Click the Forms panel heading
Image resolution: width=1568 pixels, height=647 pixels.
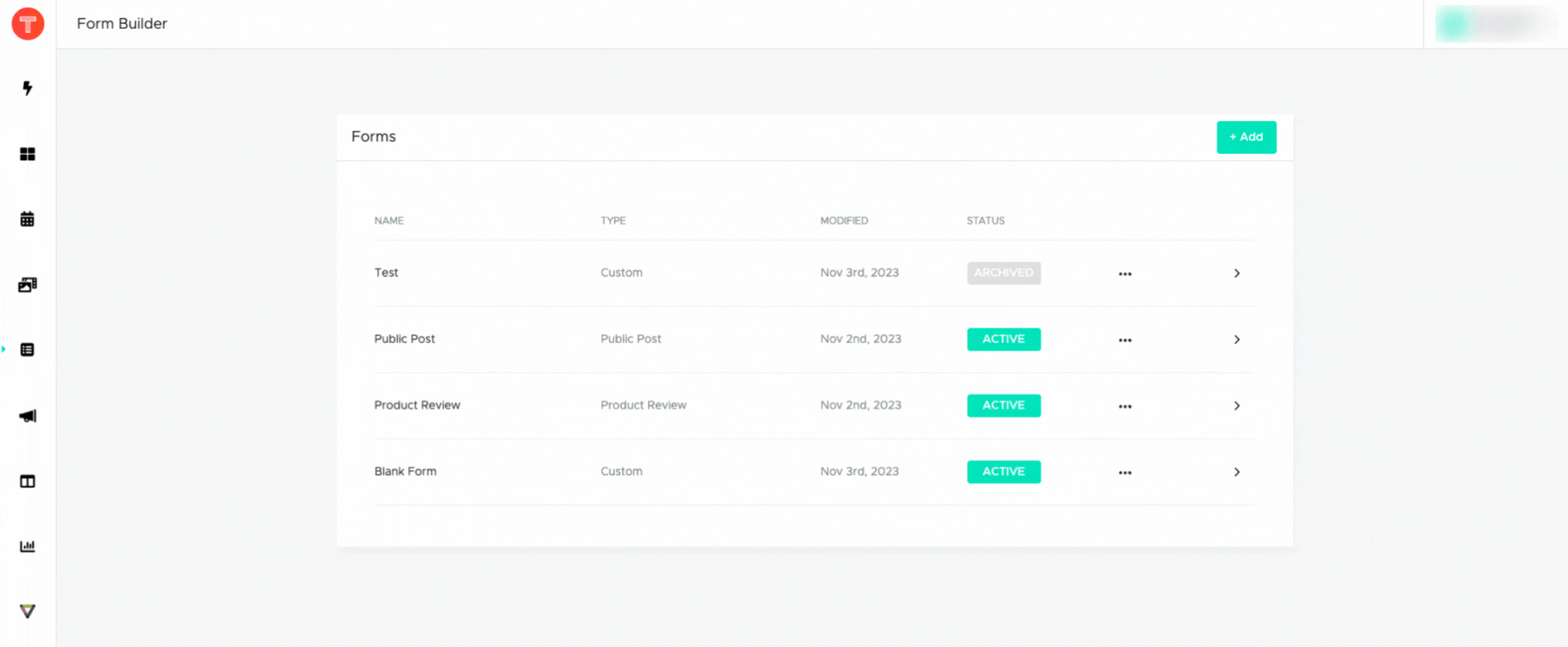[373, 136]
